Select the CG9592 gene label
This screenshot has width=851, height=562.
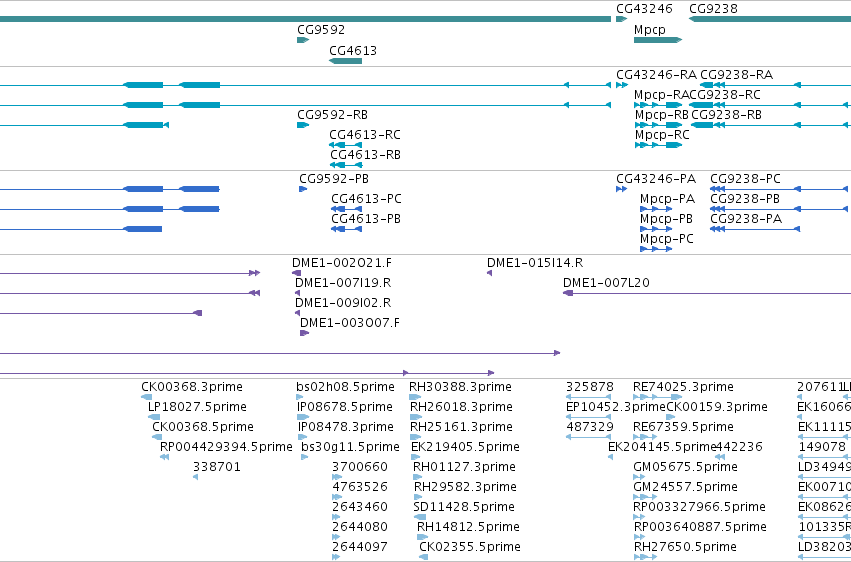[x=321, y=30]
